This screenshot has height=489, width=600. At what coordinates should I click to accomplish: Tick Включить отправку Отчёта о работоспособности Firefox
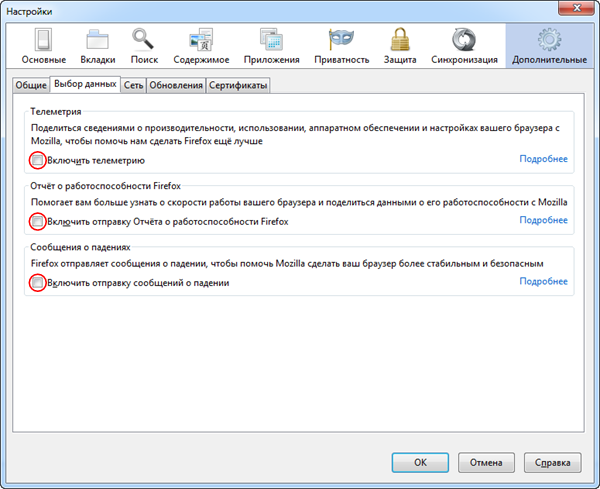(x=38, y=222)
